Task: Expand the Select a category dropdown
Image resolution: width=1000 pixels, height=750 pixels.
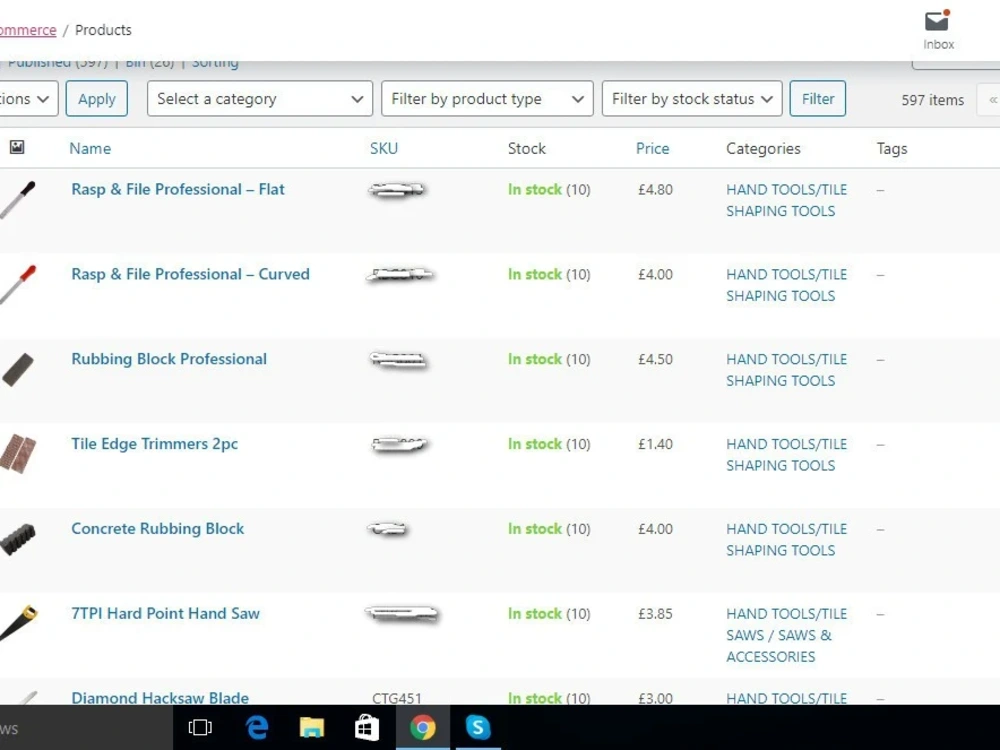Action: point(260,99)
